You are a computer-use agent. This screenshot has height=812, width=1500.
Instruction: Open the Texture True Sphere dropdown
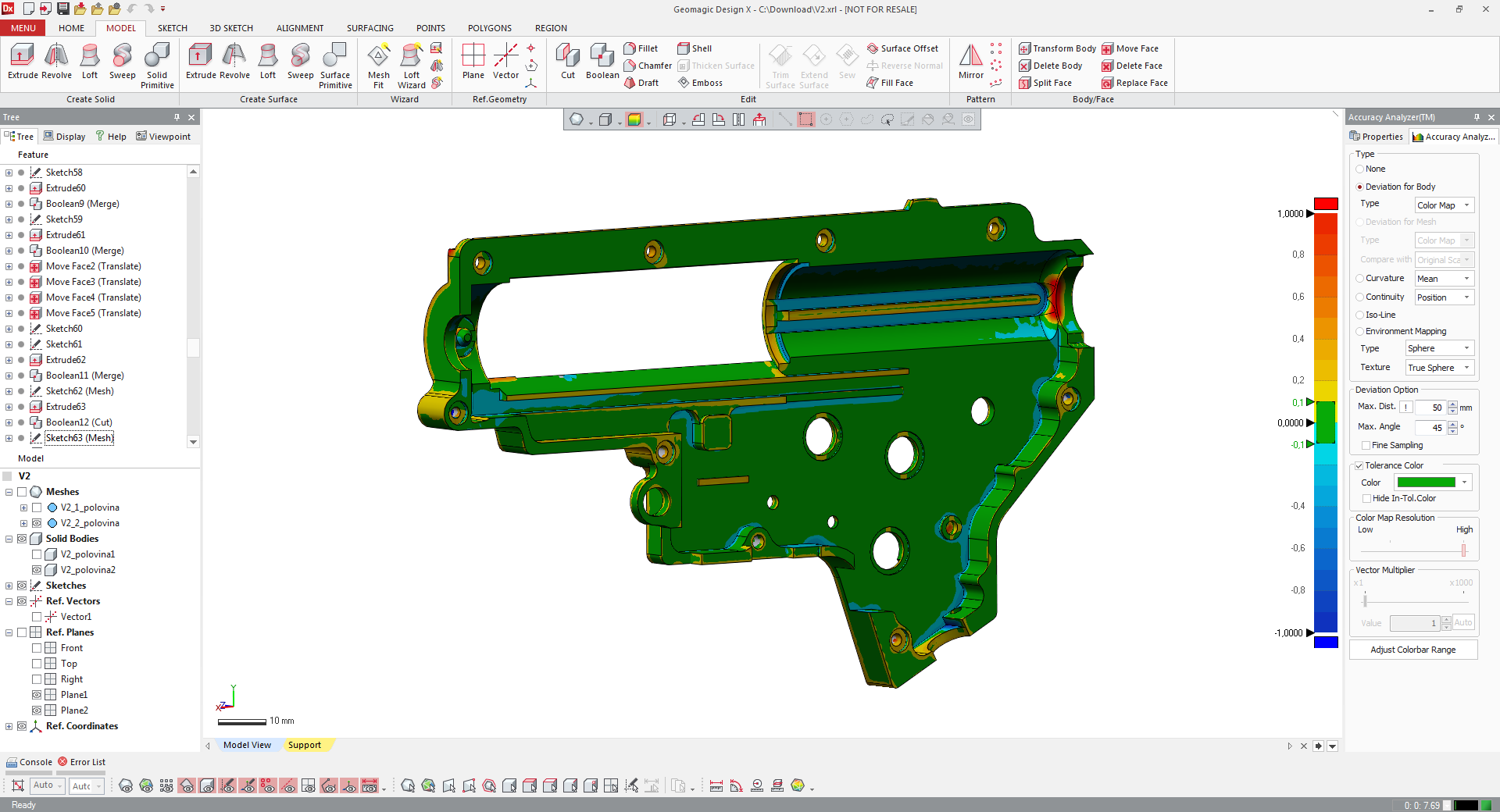[1438, 368]
